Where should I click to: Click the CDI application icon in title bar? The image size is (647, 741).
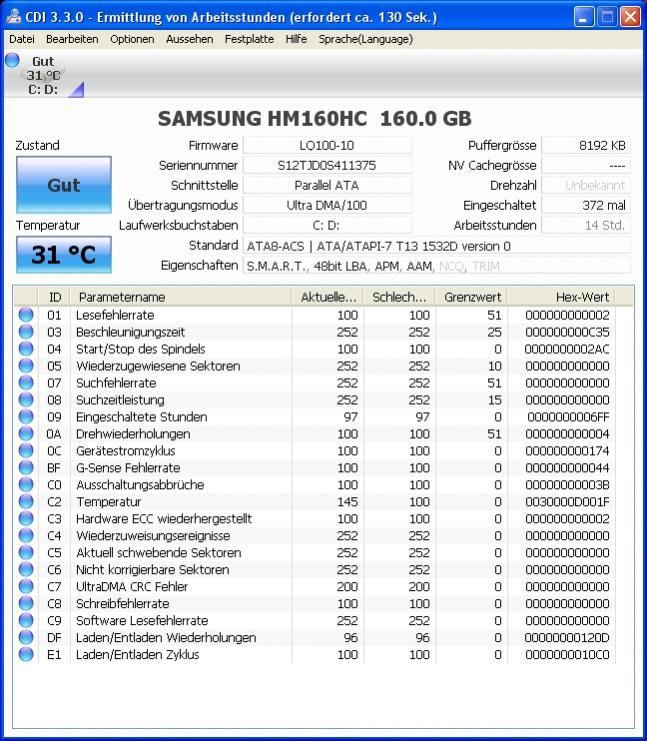(13, 17)
